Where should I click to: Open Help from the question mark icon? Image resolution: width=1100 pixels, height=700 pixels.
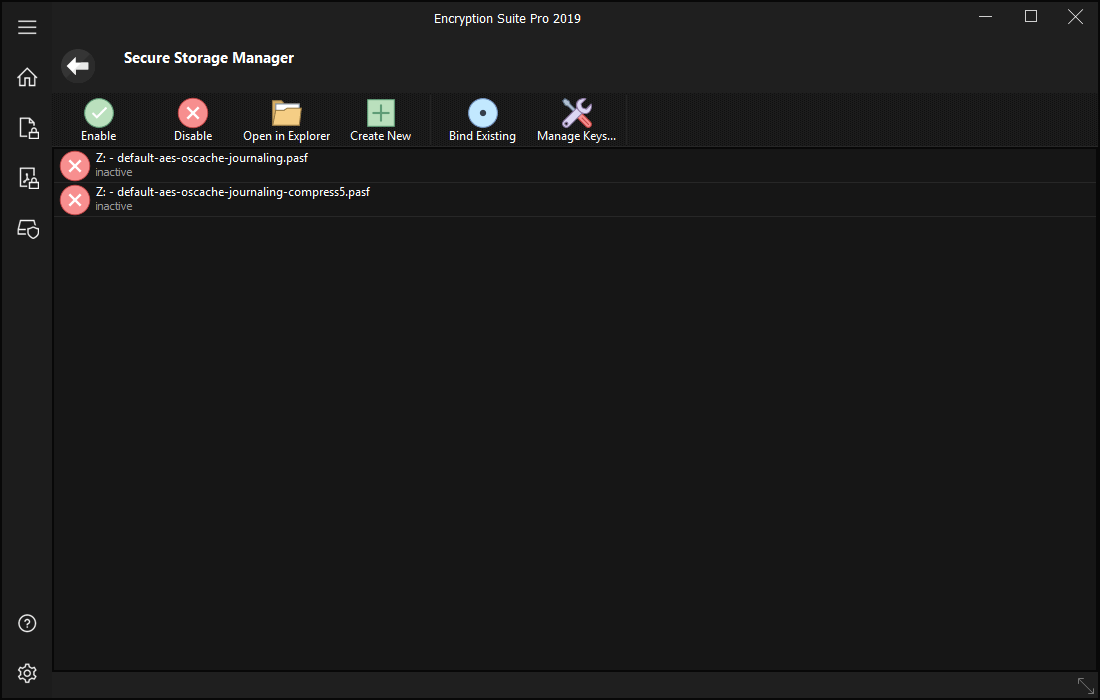27,623
